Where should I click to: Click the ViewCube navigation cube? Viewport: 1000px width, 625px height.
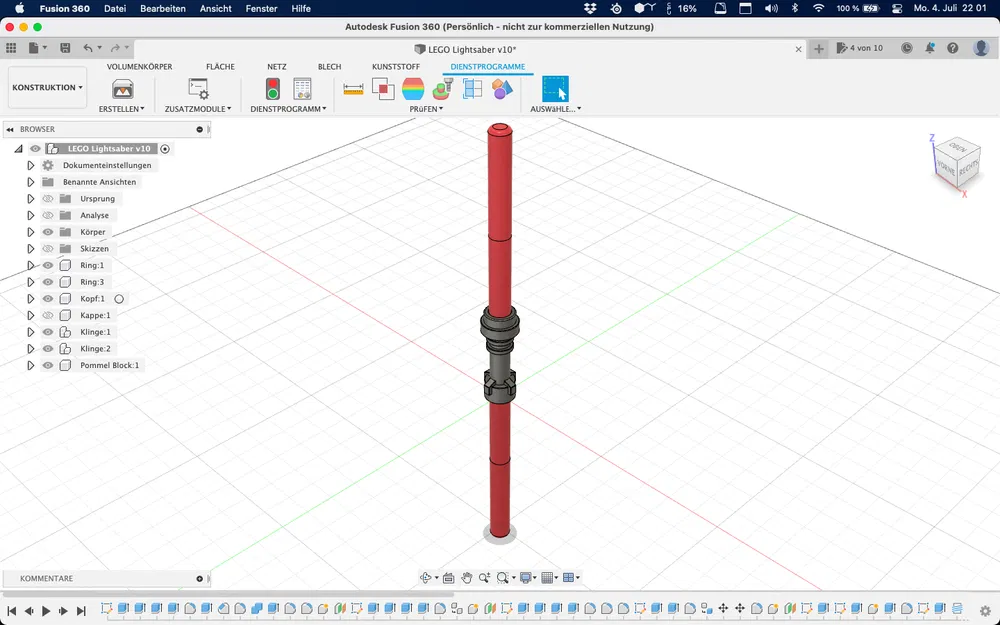(x=955, y=163)
